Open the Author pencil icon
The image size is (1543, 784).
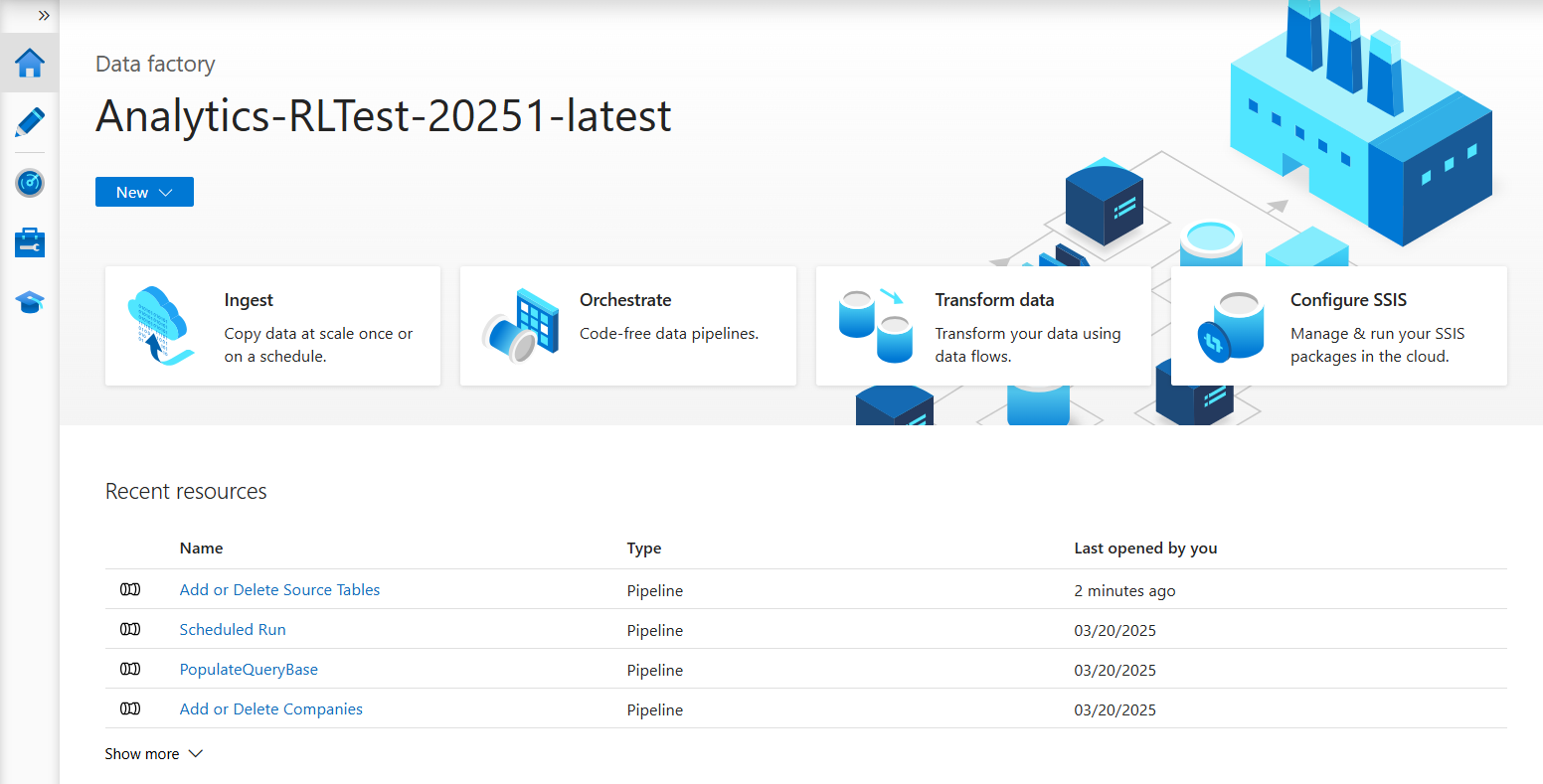[x=30, y=123]
